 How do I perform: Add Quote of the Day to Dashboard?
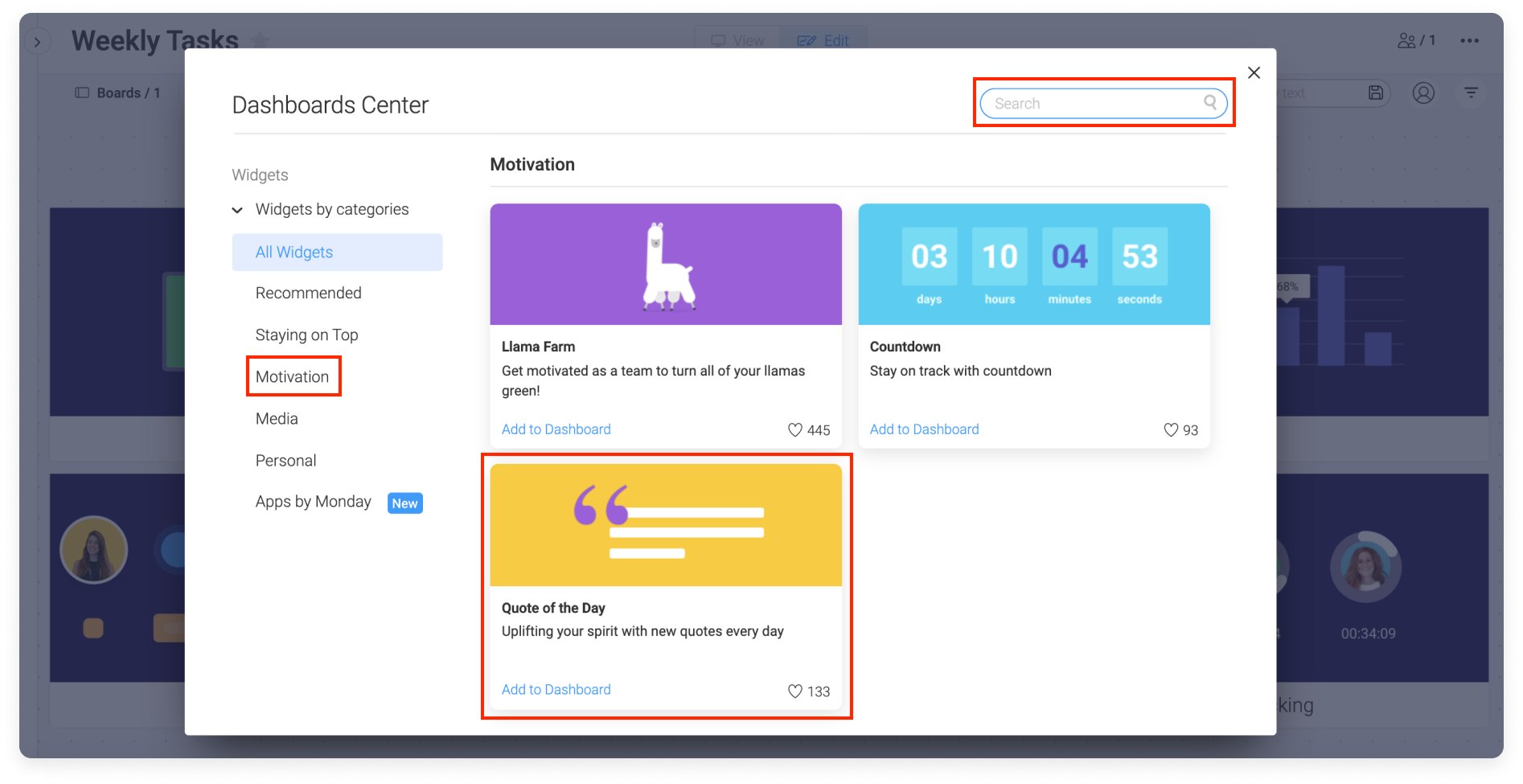coord(556,690)
